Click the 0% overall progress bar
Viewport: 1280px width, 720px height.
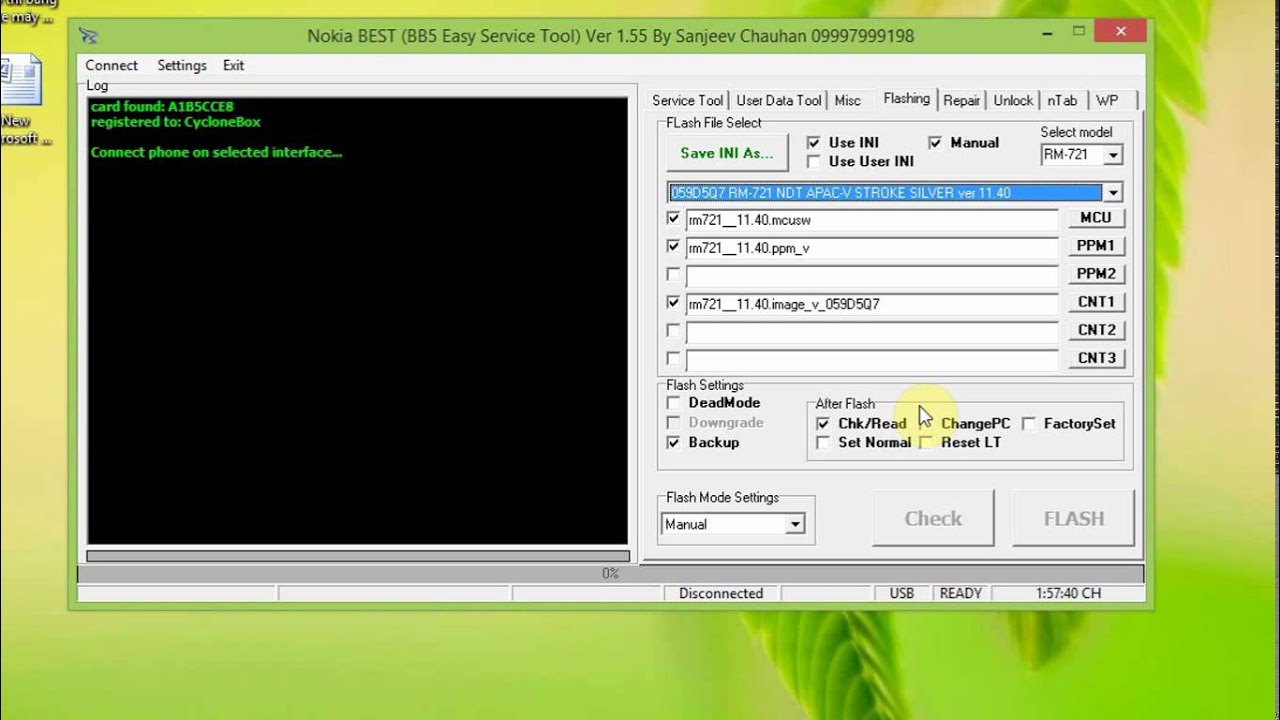pos(610,574)
